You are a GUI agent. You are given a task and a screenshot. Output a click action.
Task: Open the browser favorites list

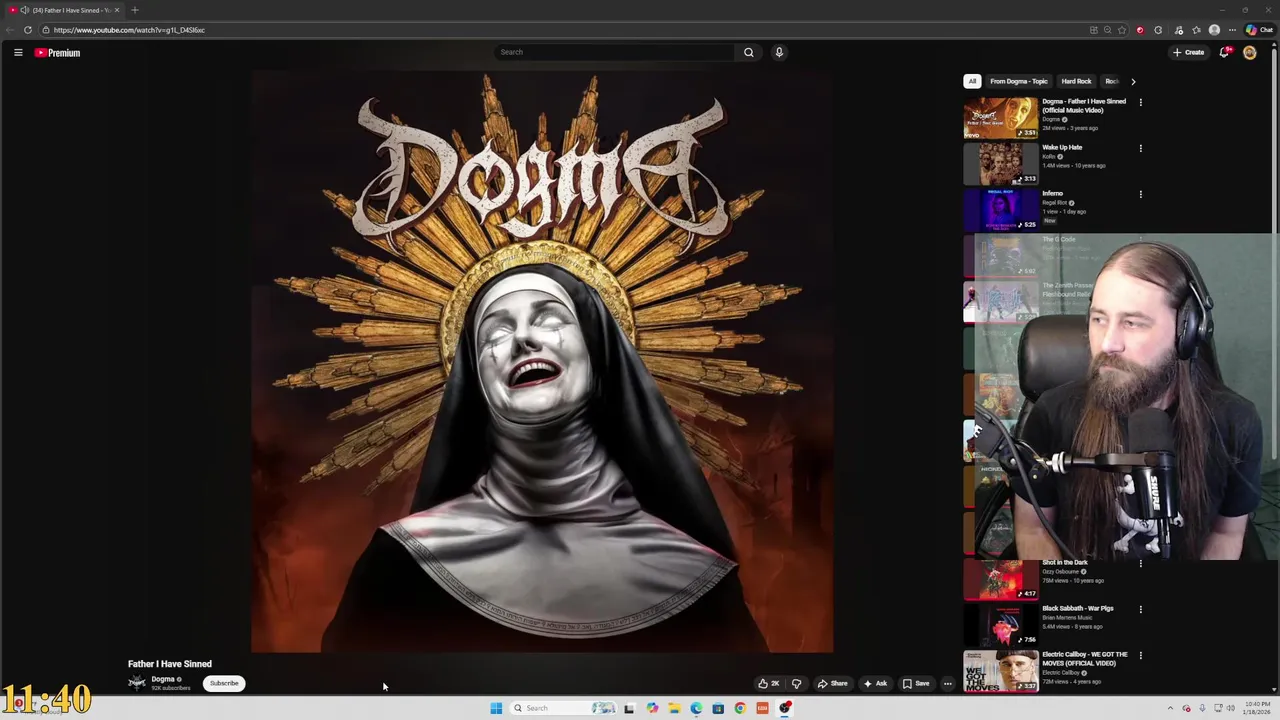pos(1196,30)
